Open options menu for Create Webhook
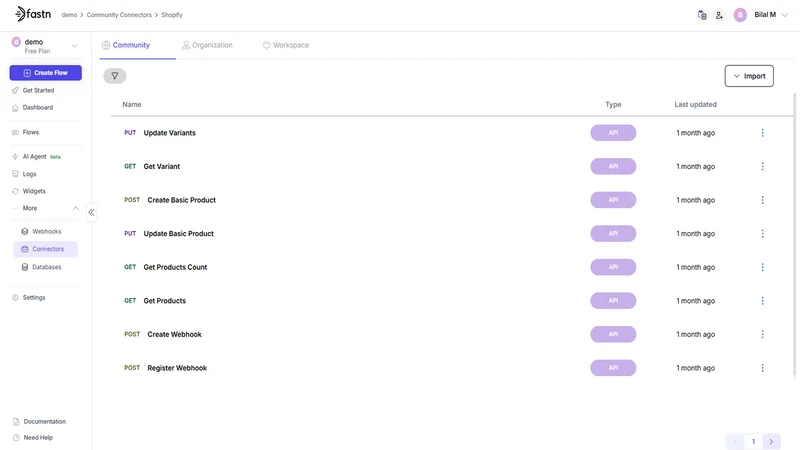Screen dimensions: 800x450 762,334
